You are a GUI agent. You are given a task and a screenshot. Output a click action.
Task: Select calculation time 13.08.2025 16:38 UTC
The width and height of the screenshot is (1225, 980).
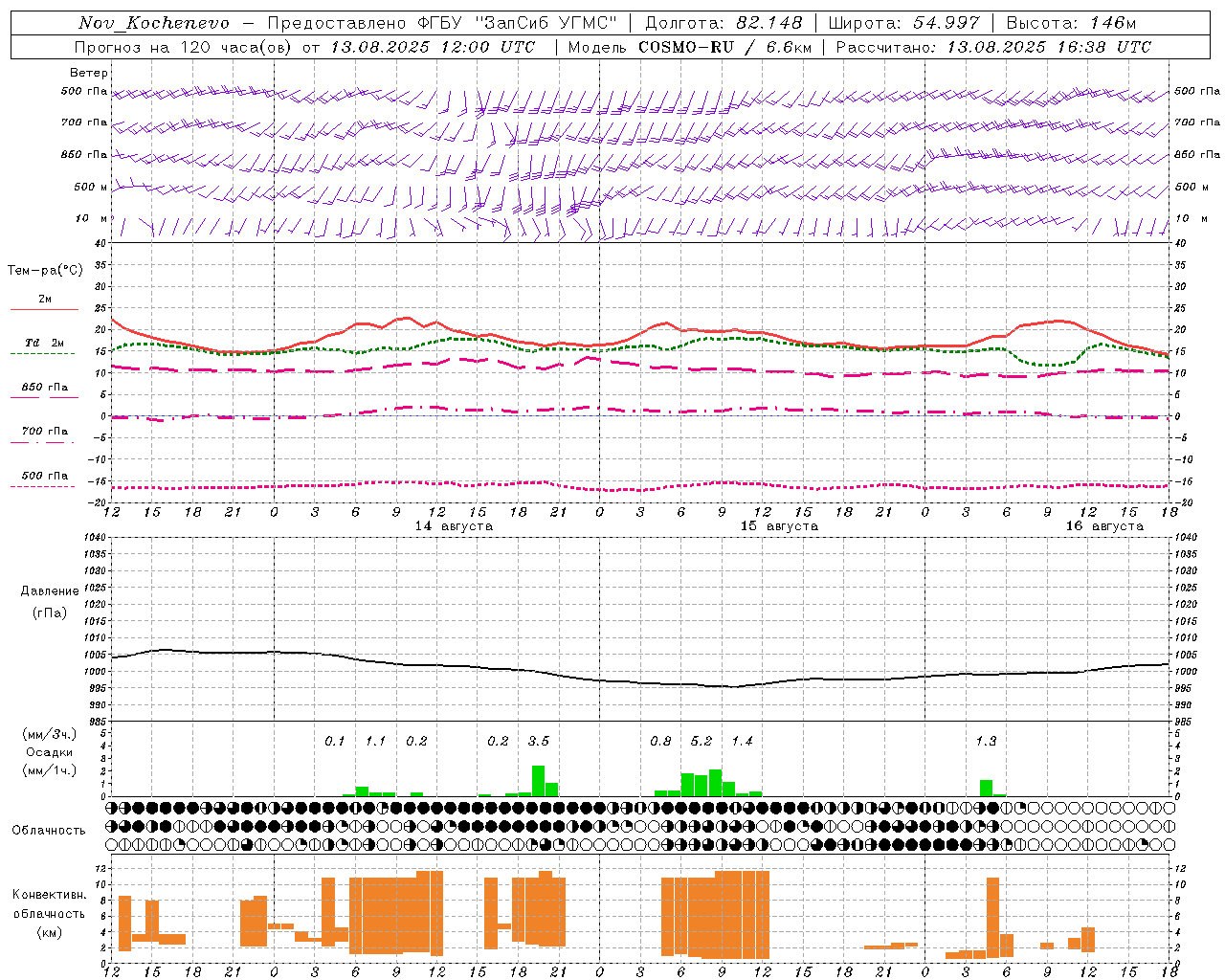point(1049,47)
